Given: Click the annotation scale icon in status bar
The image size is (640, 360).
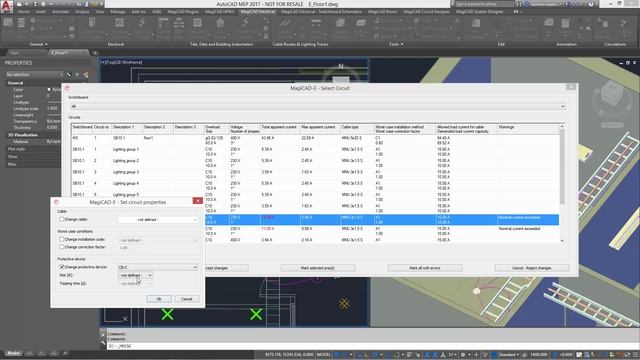Looking at the screenshot, I should 443,355.
